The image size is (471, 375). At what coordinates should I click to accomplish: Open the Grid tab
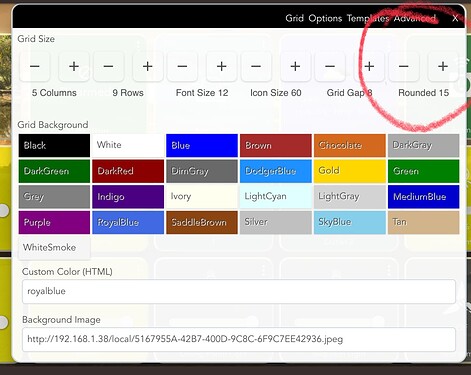click(294, 18)
